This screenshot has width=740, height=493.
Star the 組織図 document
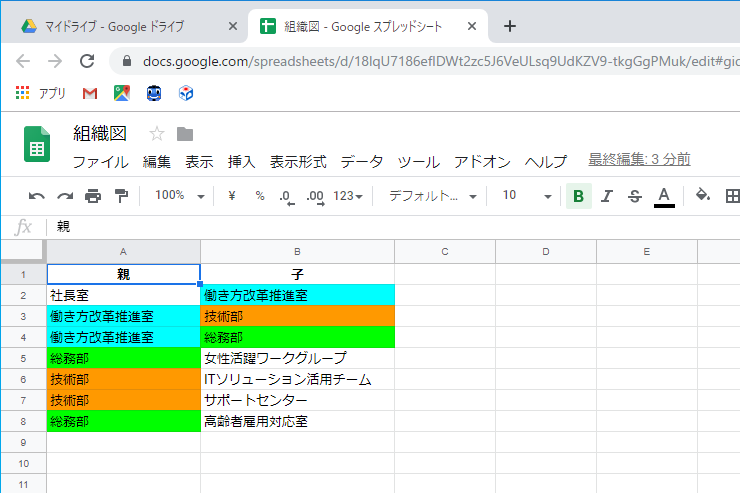click(157, 134)
